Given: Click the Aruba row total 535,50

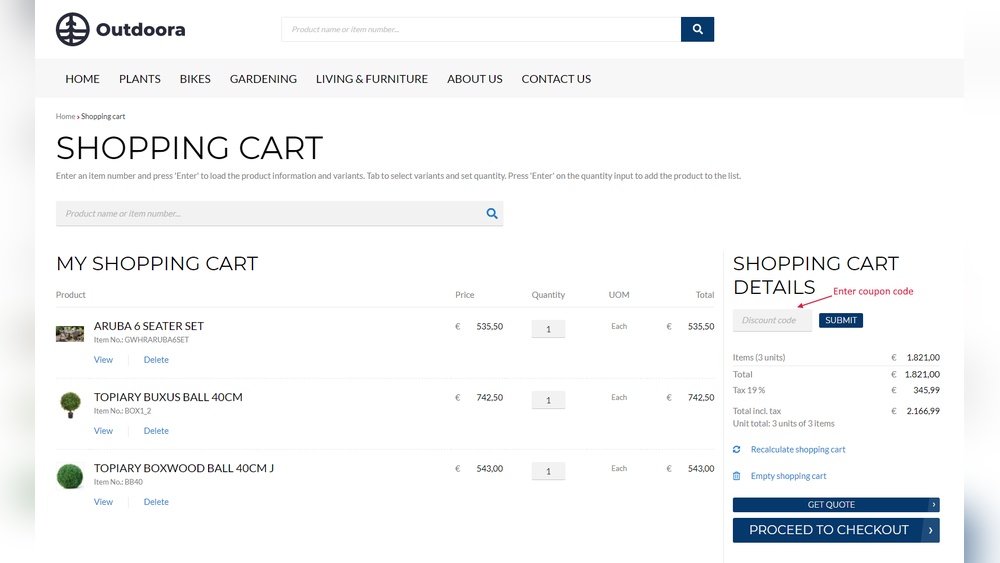Looking at the screenshot, I should (x=701, y=326).
